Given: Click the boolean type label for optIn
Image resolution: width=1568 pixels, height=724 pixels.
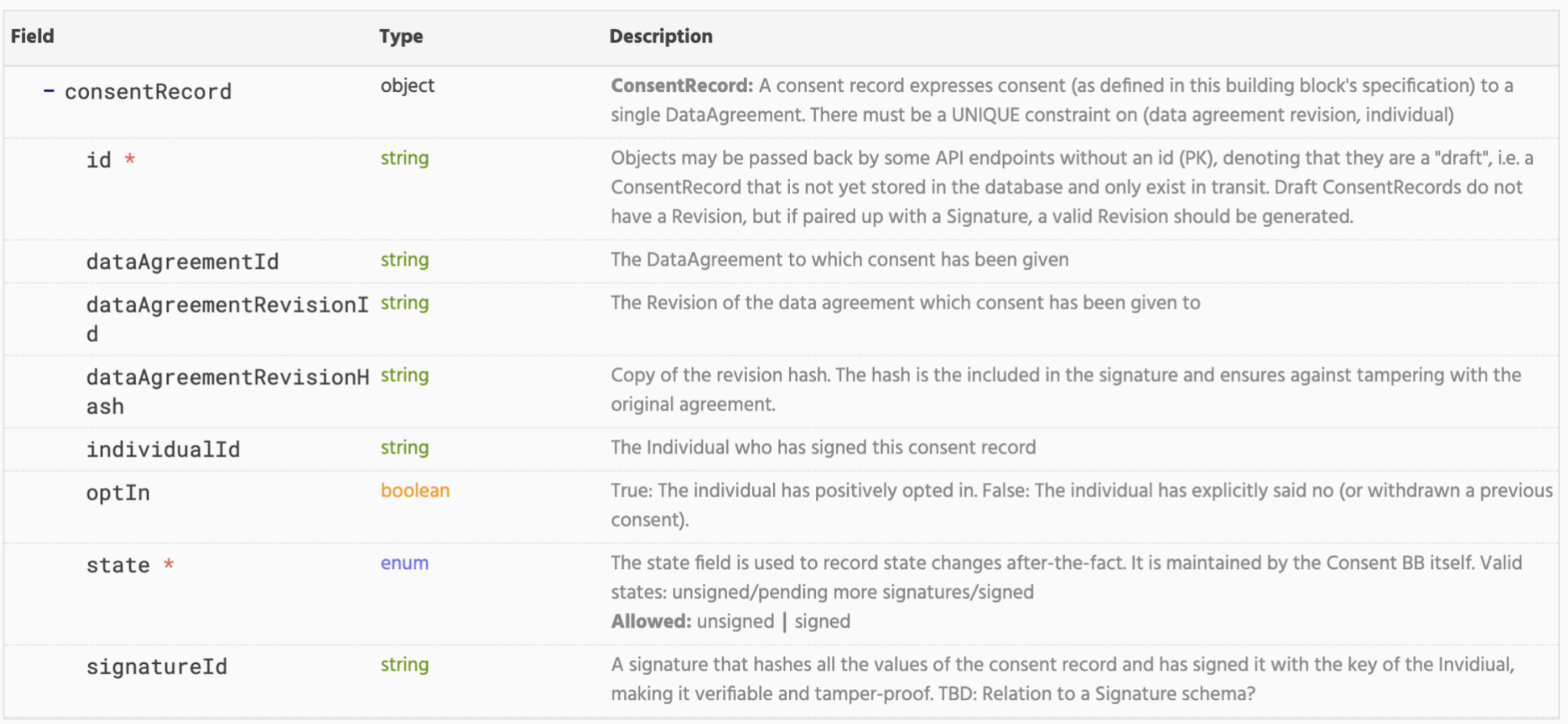Looking at the screenshot, I should (x=415, y=490).
